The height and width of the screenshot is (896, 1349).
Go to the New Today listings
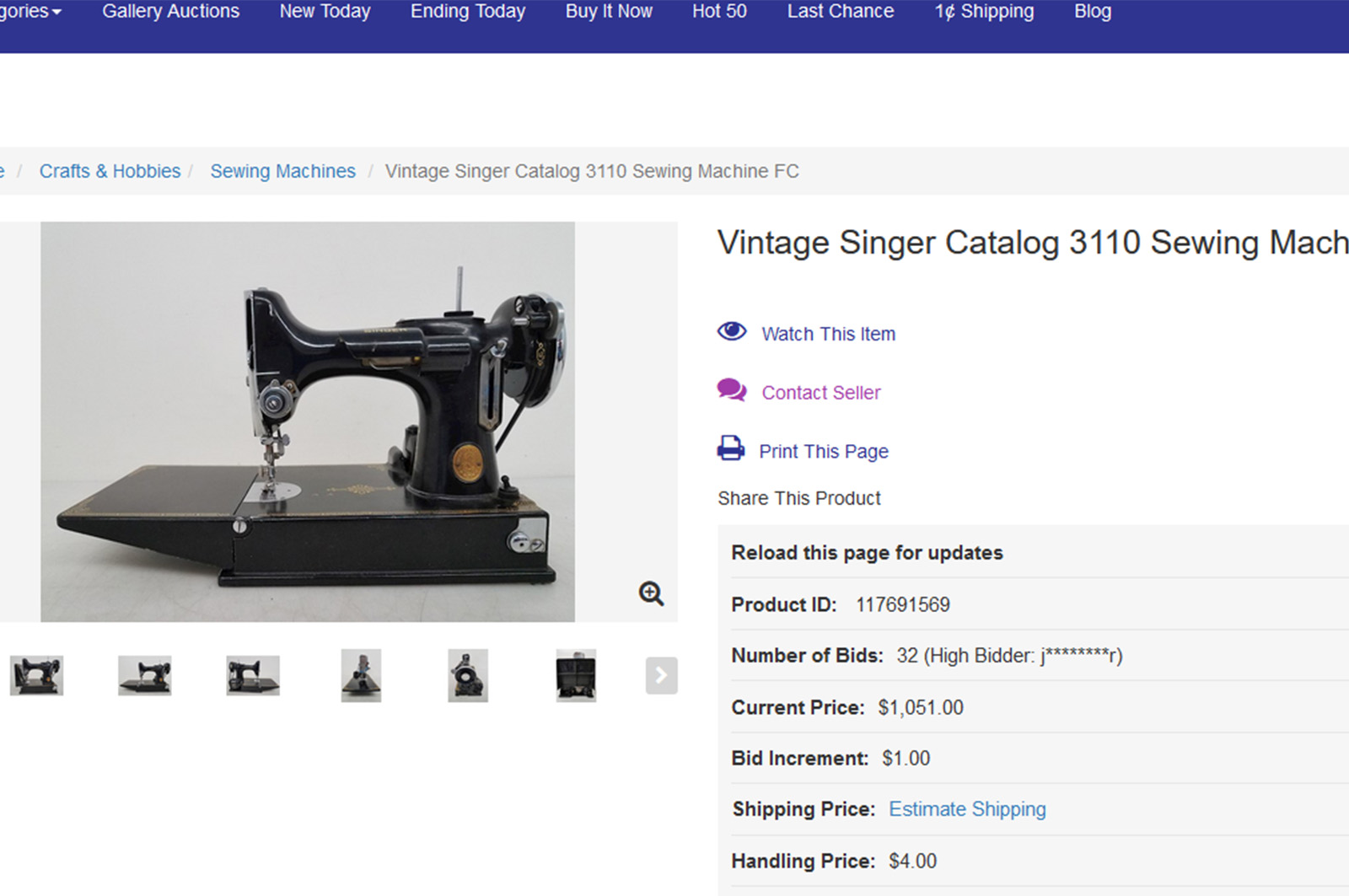tap(325, 12)
